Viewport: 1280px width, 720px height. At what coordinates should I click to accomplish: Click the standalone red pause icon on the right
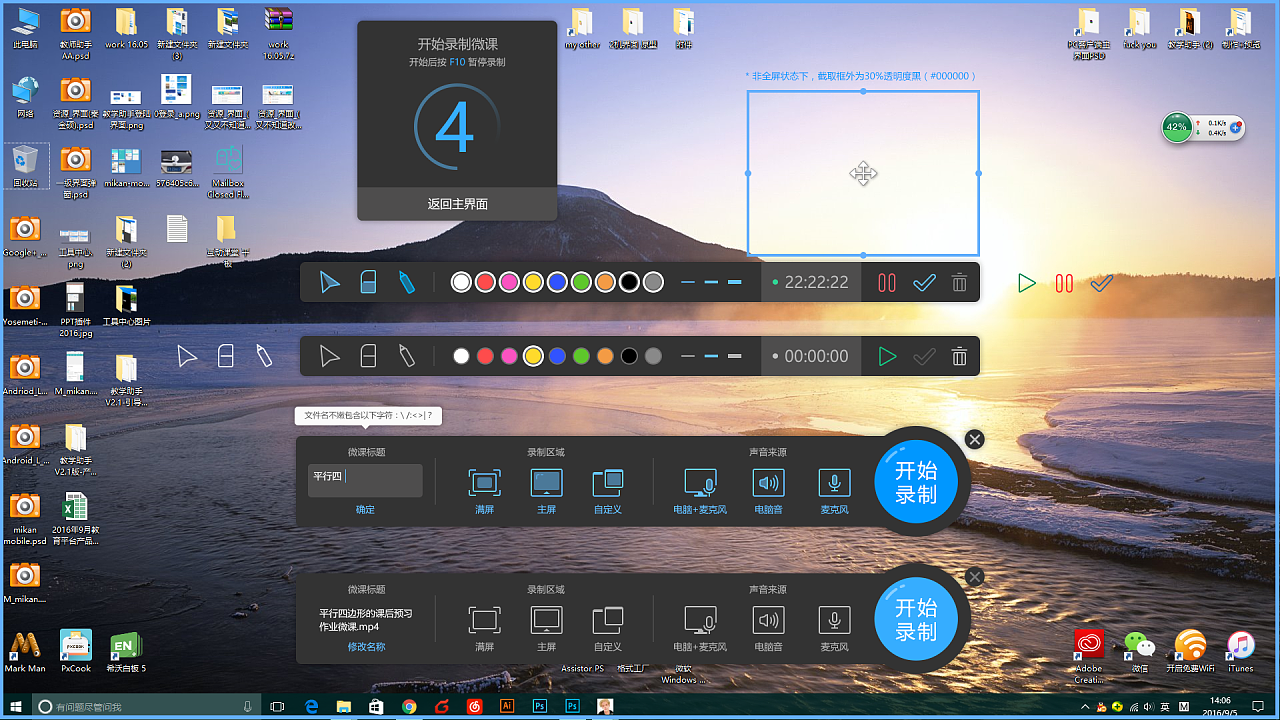point(1064,283)
